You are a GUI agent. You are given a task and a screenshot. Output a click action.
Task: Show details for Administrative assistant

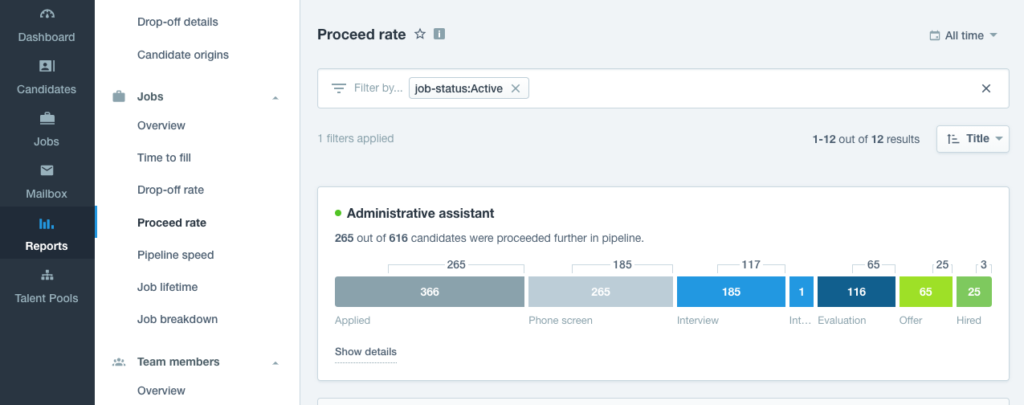click(x=366, y=351)
